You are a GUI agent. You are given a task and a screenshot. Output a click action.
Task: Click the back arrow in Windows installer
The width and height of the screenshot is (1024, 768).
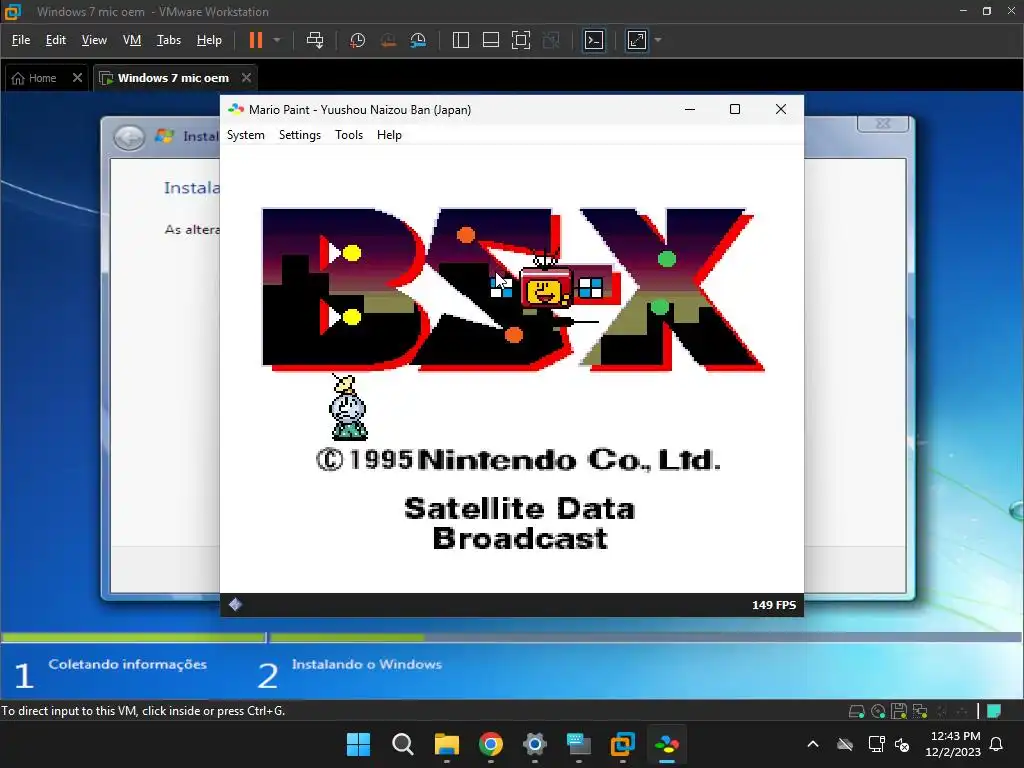click(129, 137)
